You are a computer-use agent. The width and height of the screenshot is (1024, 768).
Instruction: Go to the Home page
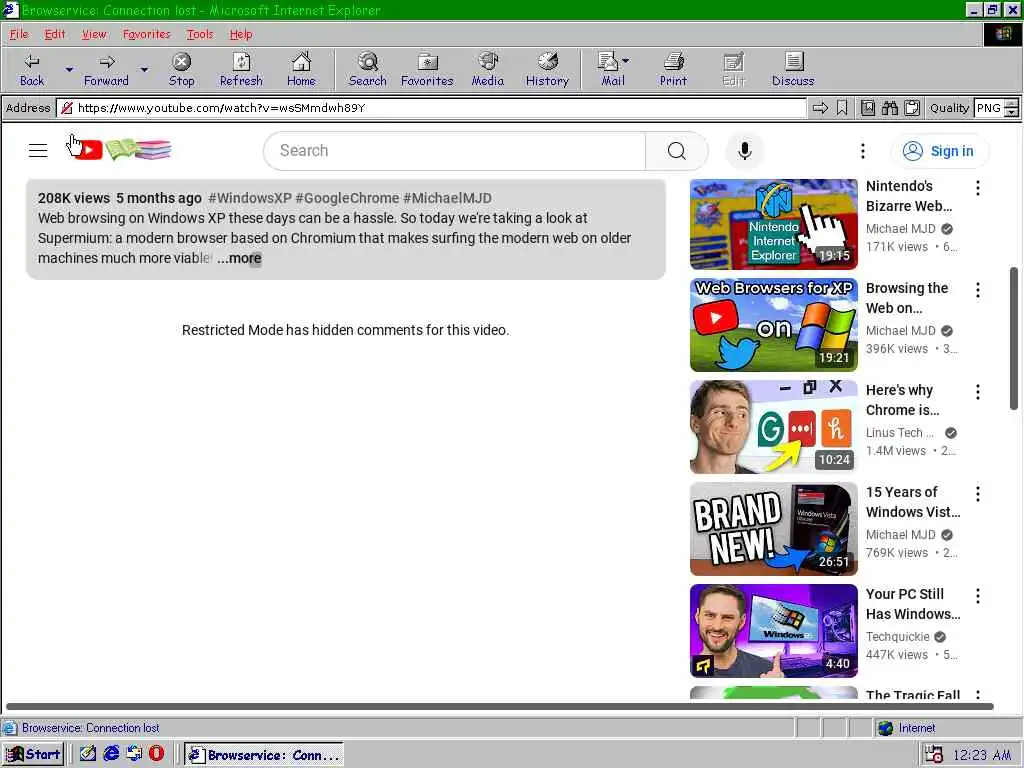(x=301, y=70)
